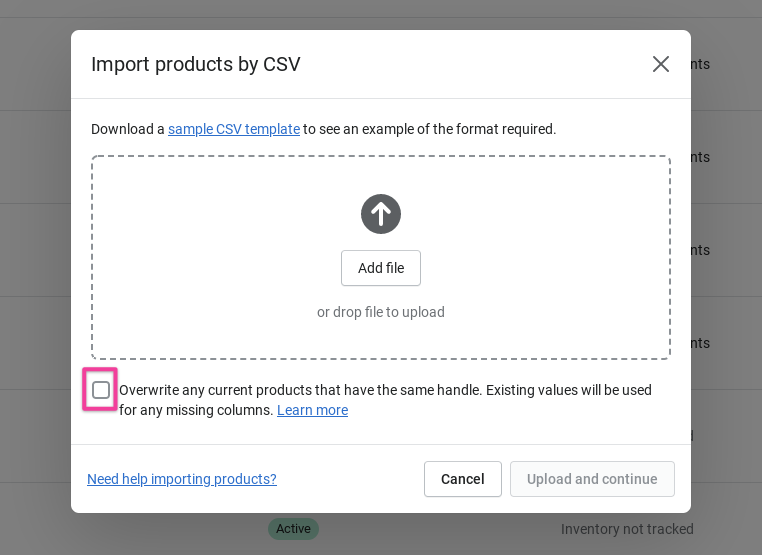Click the 'or drop file to upload' text
The width and height of the screenshot is (762, 555).
click(381, 312)
